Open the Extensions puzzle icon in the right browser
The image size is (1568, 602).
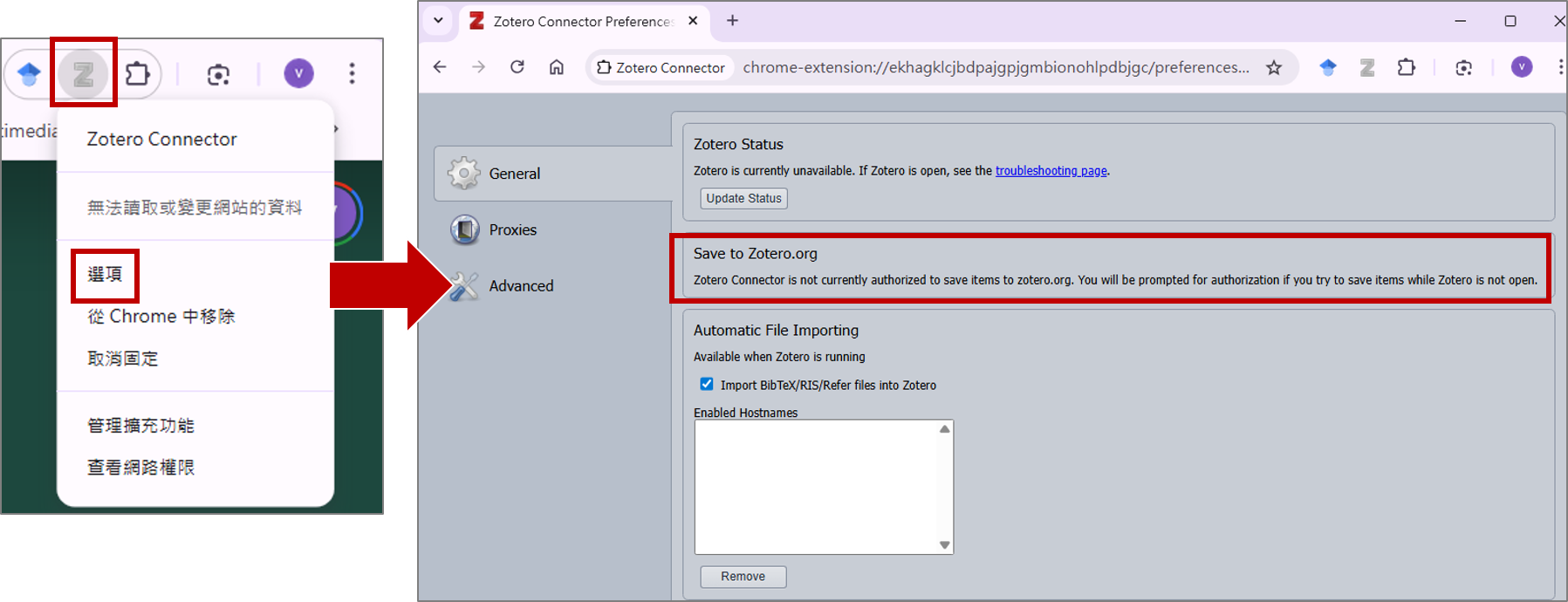[x=1406, y=67]
